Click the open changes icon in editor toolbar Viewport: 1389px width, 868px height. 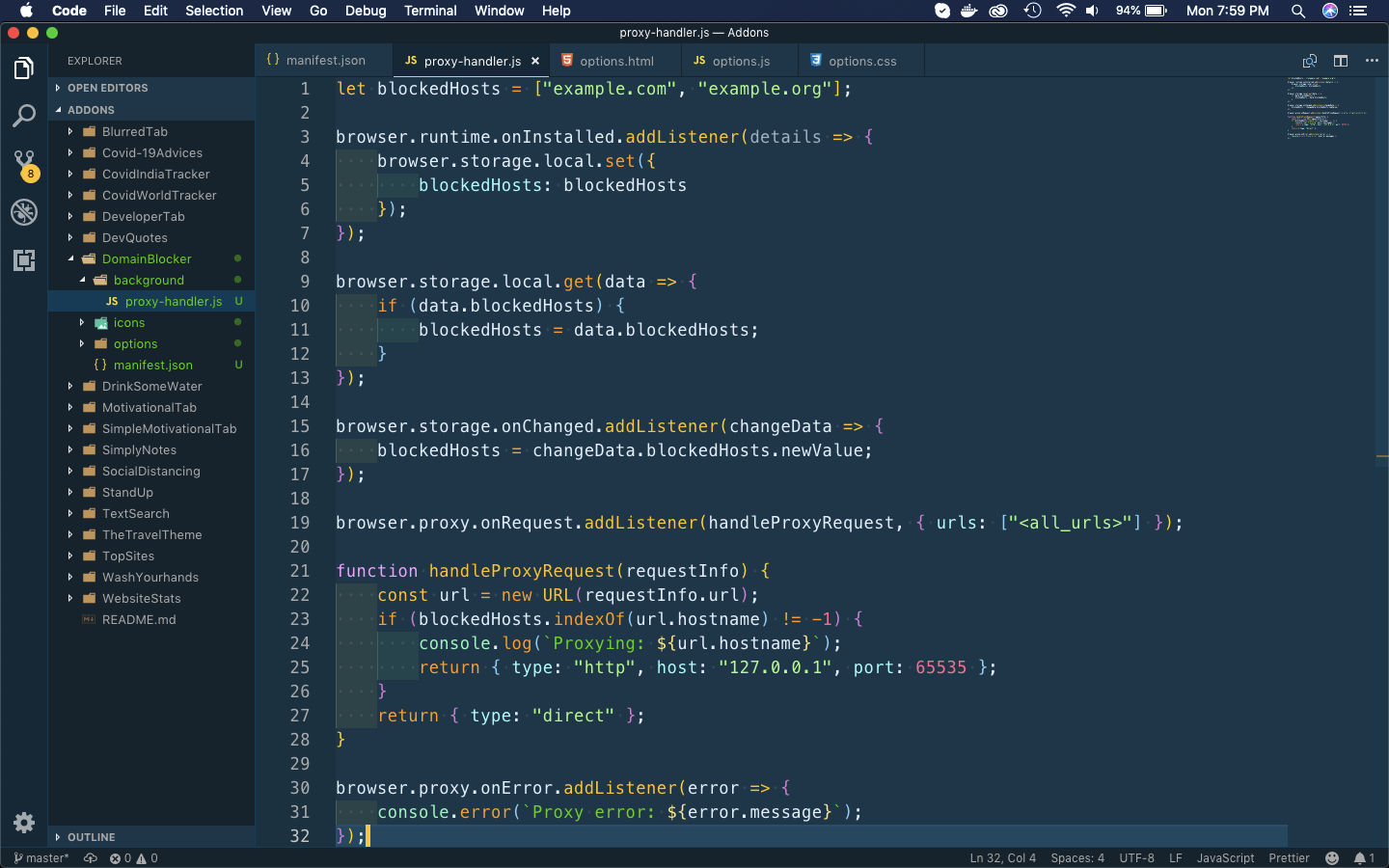1310,61
